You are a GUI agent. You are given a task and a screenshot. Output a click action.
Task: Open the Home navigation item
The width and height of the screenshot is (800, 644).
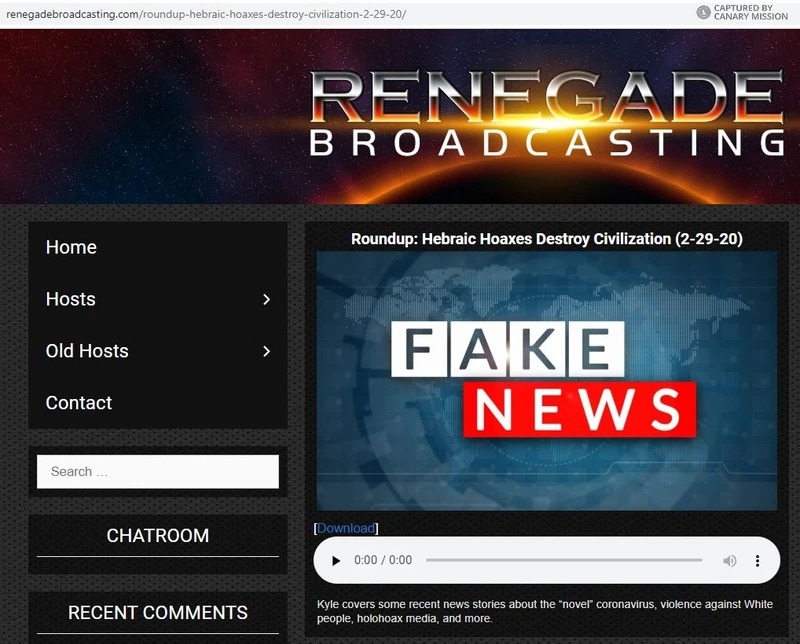[x=71, y=247]
